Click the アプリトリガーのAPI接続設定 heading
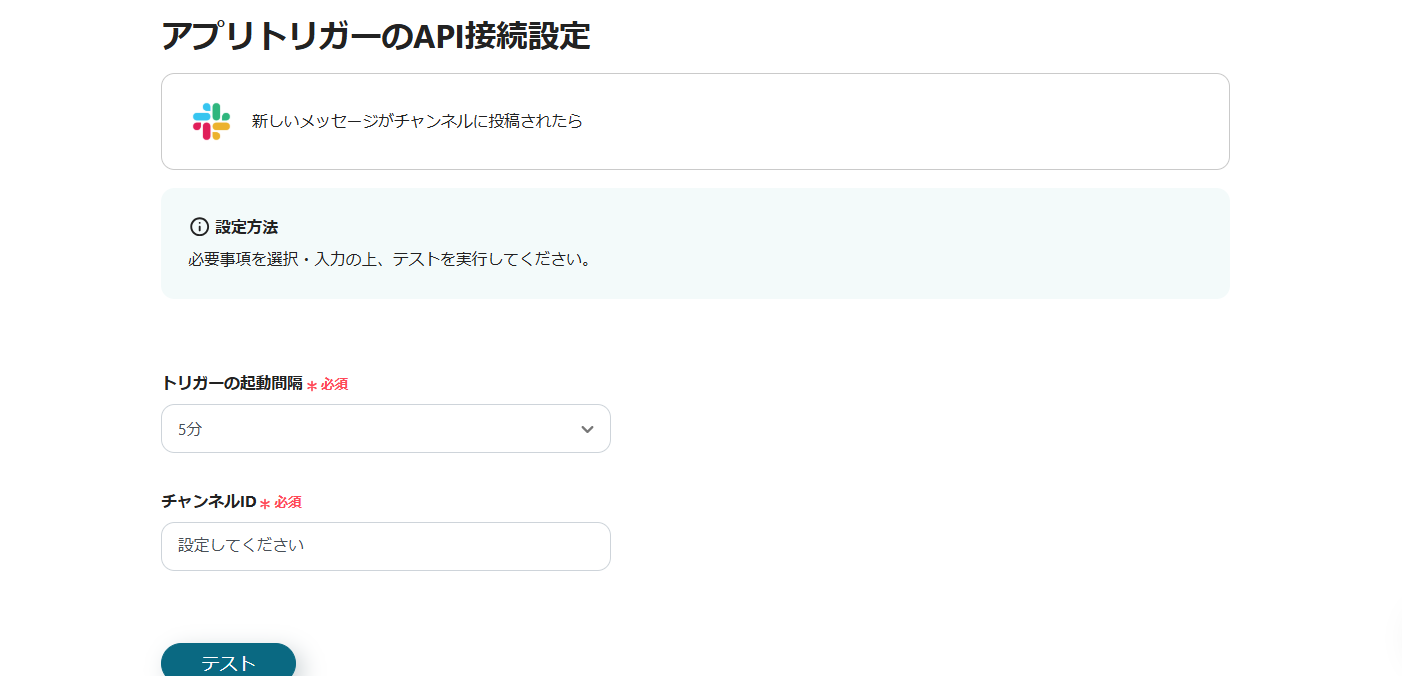 [x=376, y=36]
